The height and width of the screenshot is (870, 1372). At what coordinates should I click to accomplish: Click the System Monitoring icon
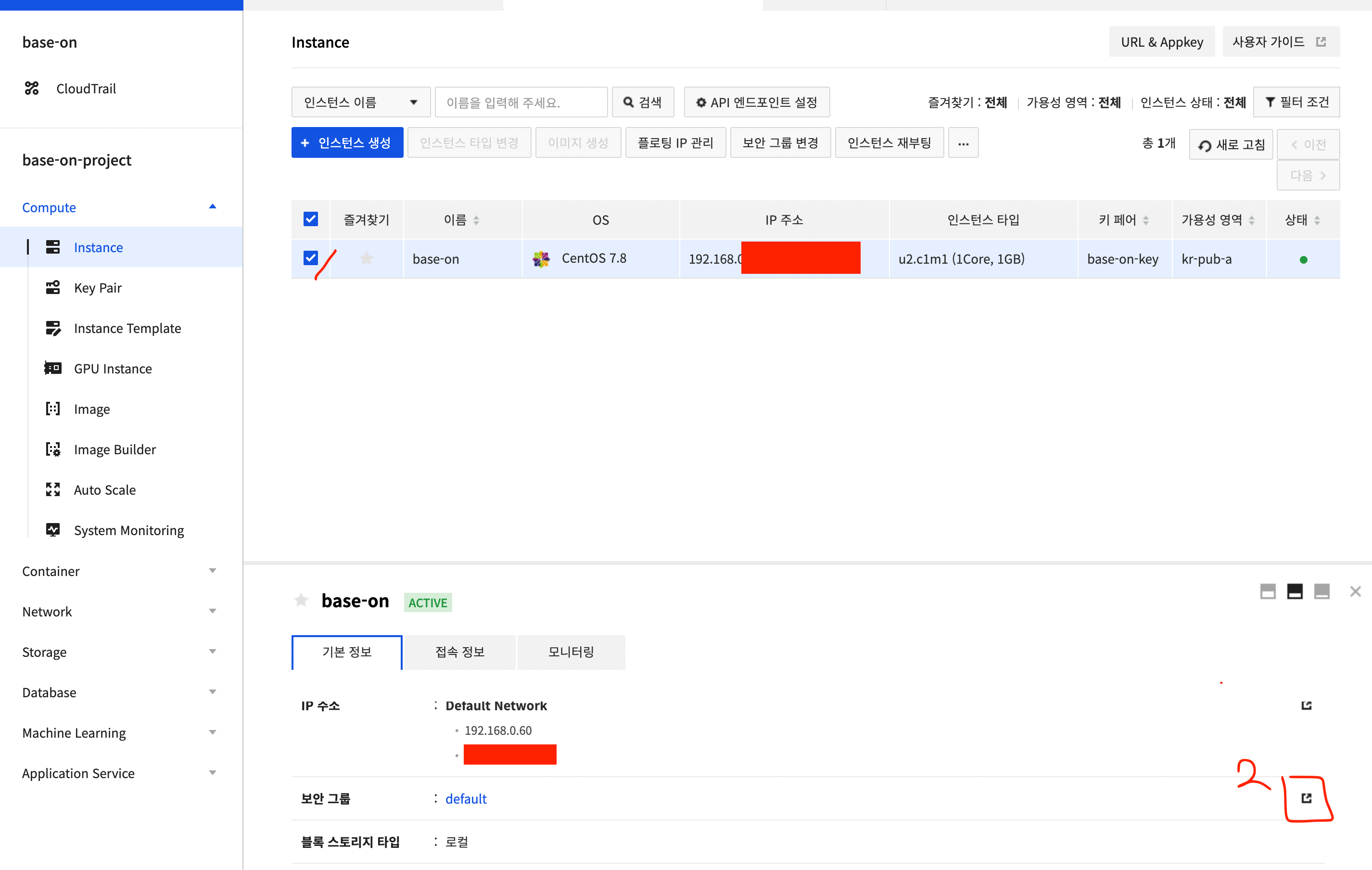click(x=53, y=530)
